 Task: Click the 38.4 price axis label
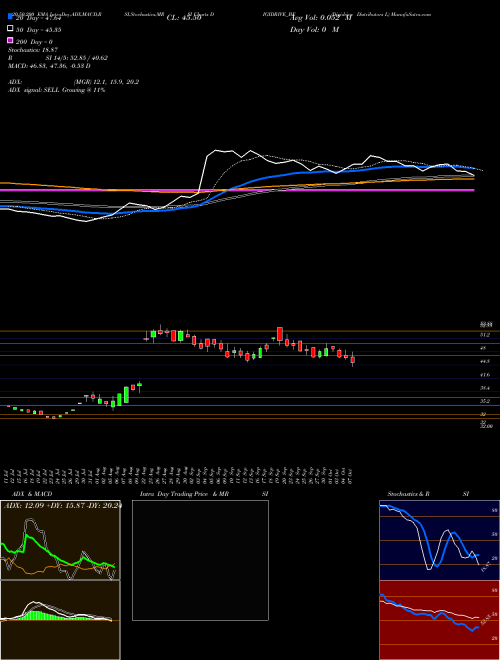click(x=485, y=388)
